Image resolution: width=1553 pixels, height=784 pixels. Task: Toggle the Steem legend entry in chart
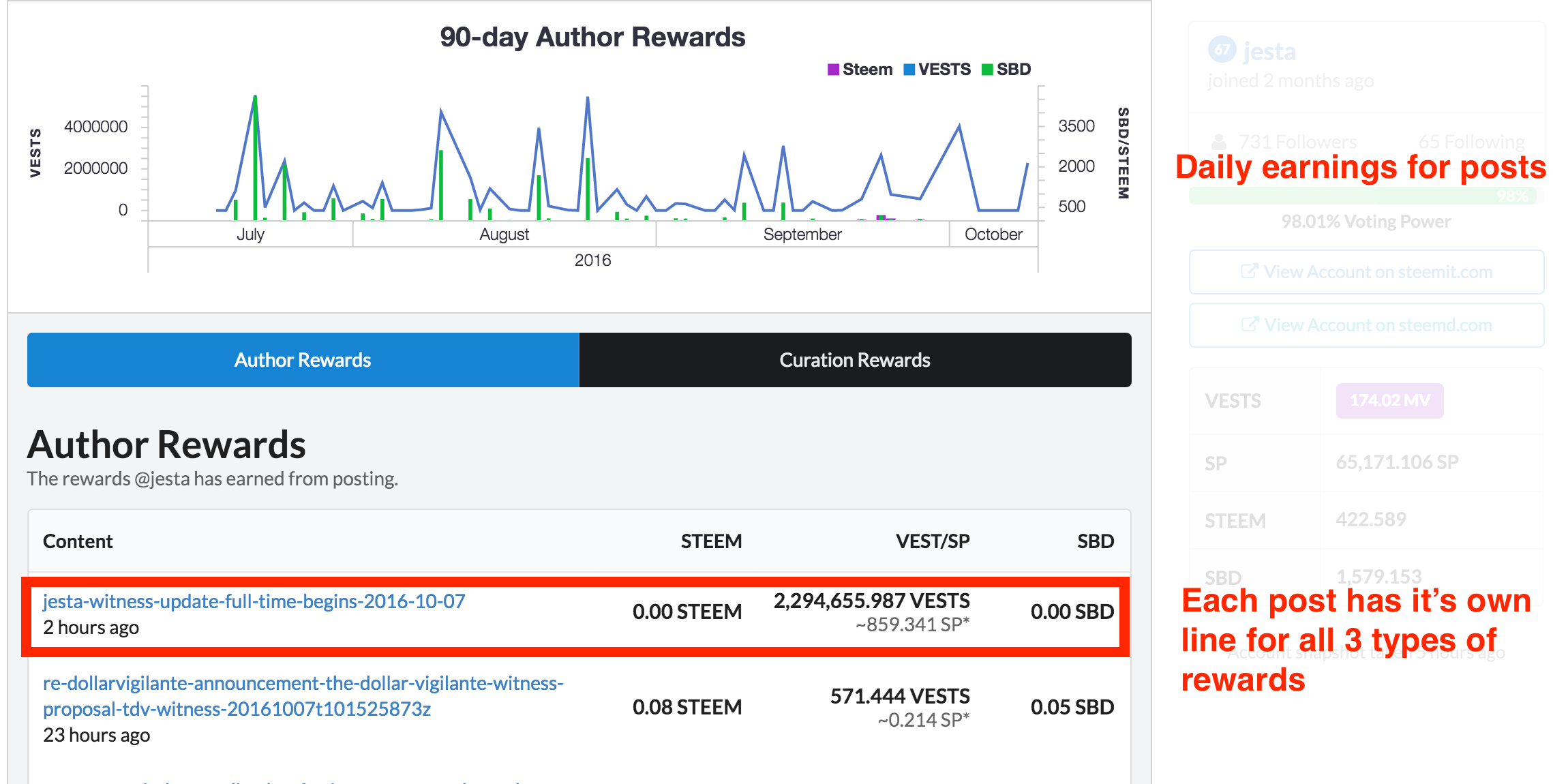(866, 70)
